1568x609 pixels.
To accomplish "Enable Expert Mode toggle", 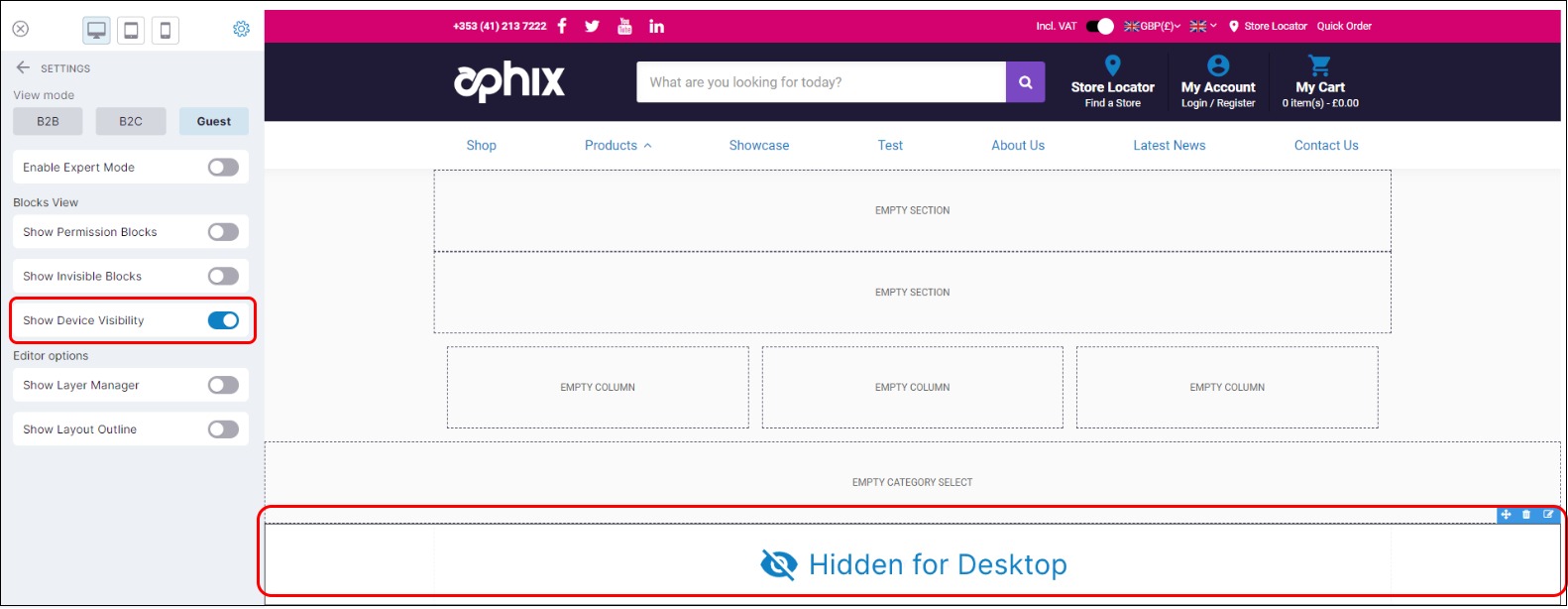I will pos(223,168).
